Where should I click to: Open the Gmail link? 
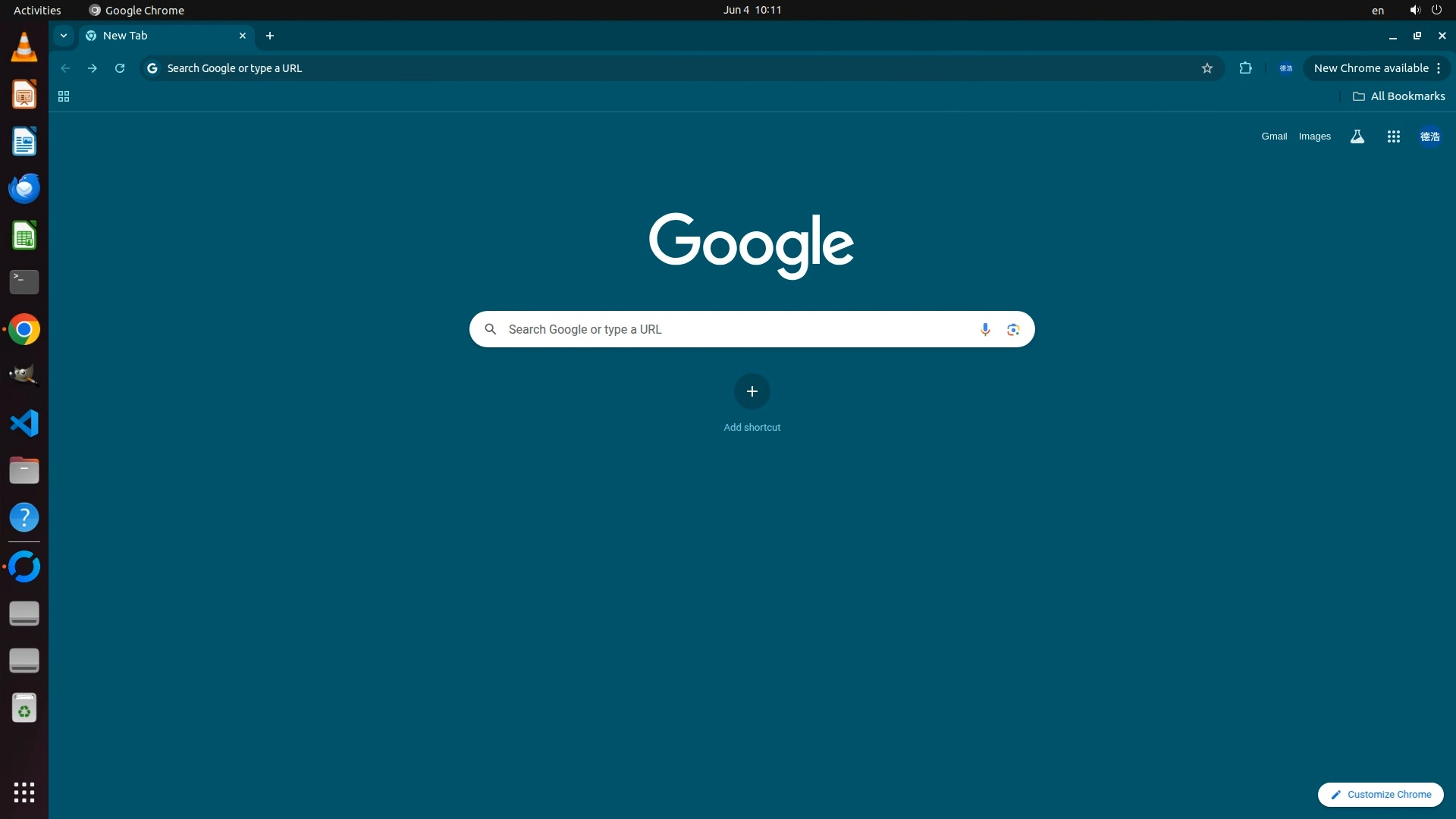tap(1274, 136)
